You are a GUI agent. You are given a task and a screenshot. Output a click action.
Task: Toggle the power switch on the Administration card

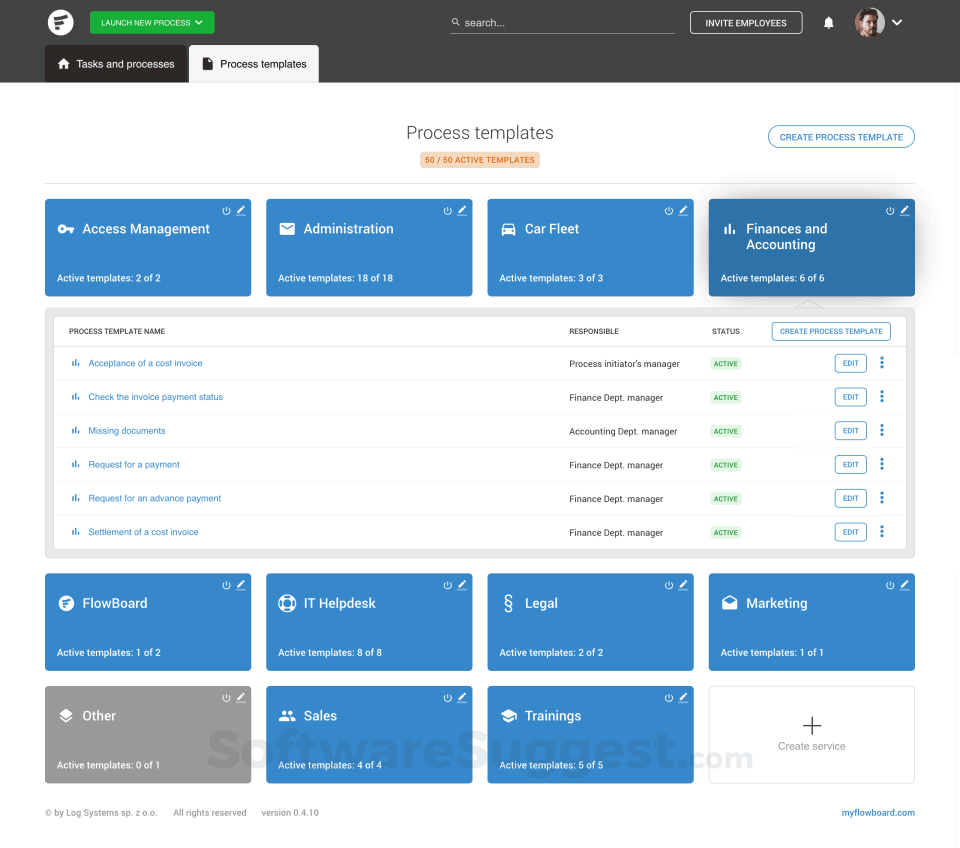click(447, 210)
